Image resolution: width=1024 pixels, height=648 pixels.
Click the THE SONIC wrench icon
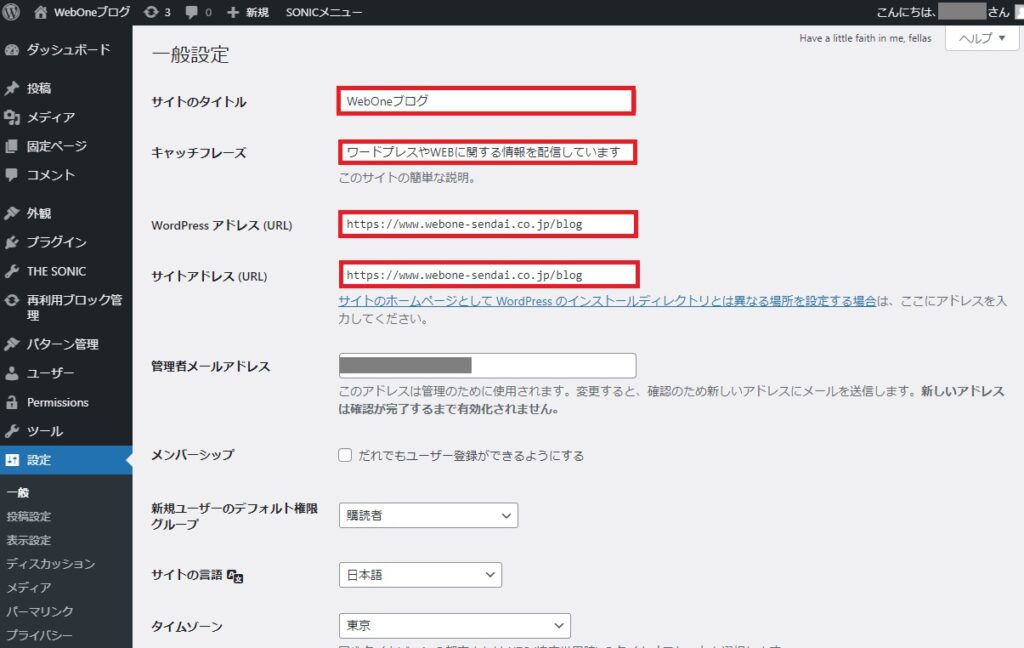click(12, 271)
